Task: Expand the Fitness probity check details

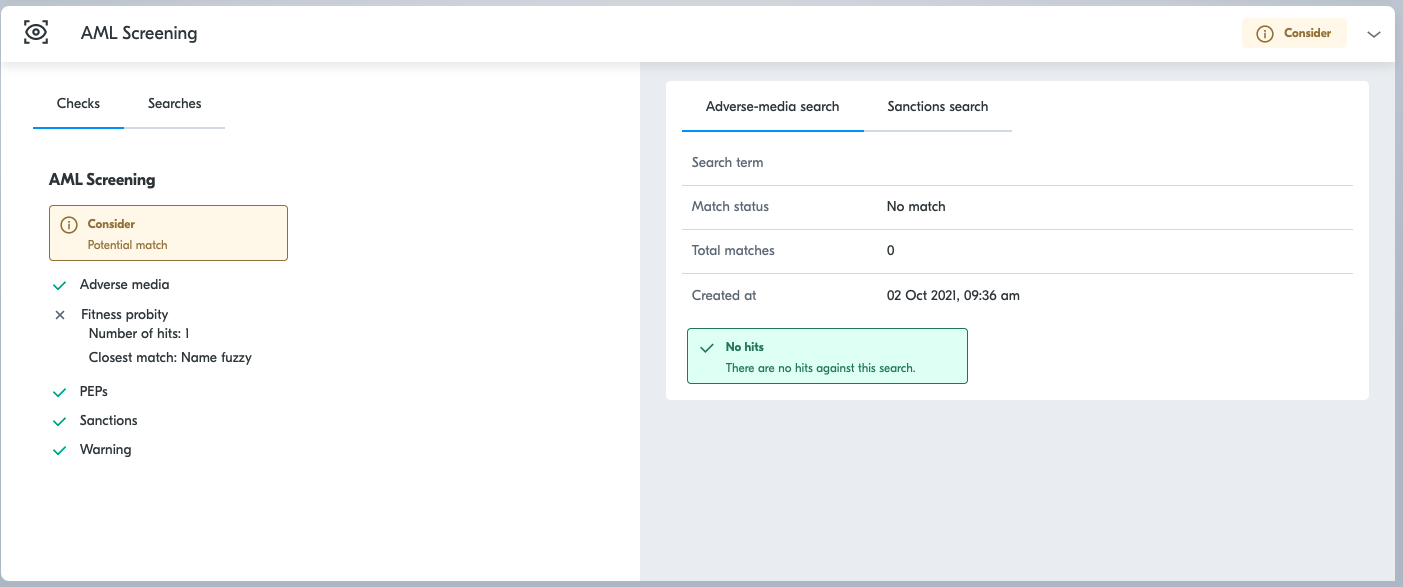Action: [124, 314]
